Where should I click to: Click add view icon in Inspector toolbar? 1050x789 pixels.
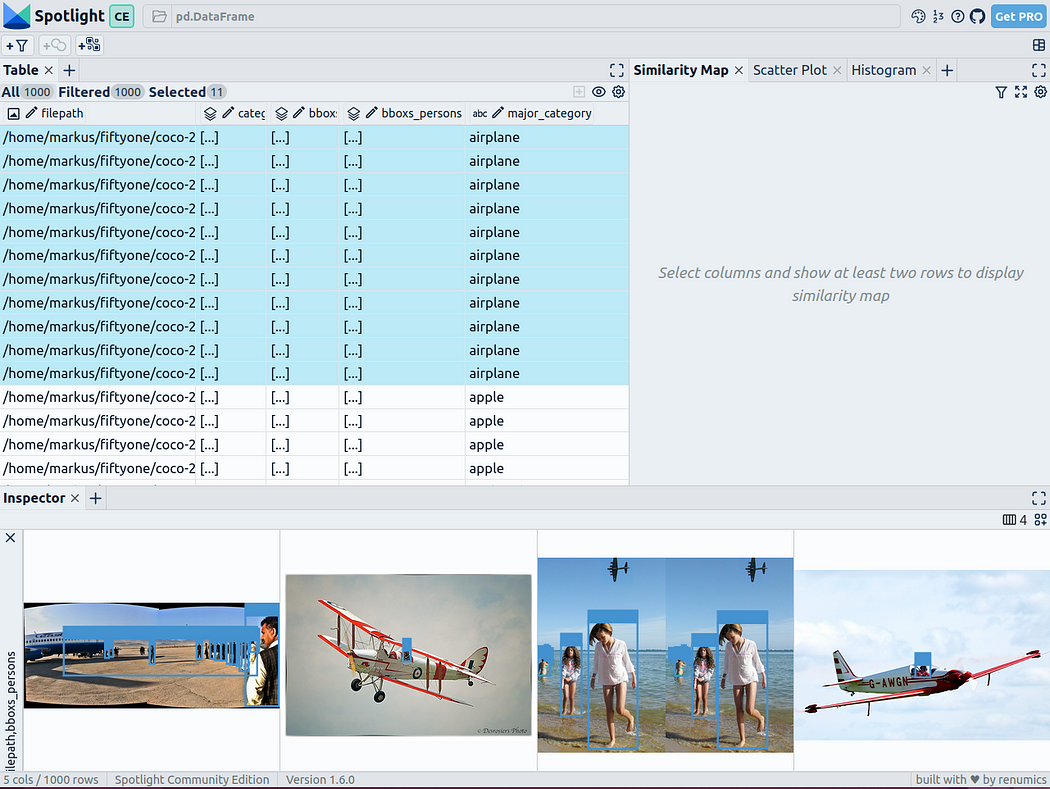click(1040, 520)
